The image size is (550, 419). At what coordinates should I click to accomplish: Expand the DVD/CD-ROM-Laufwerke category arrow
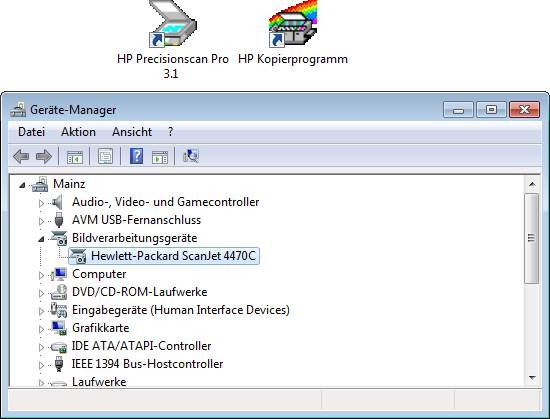click(x=41, y=293)
